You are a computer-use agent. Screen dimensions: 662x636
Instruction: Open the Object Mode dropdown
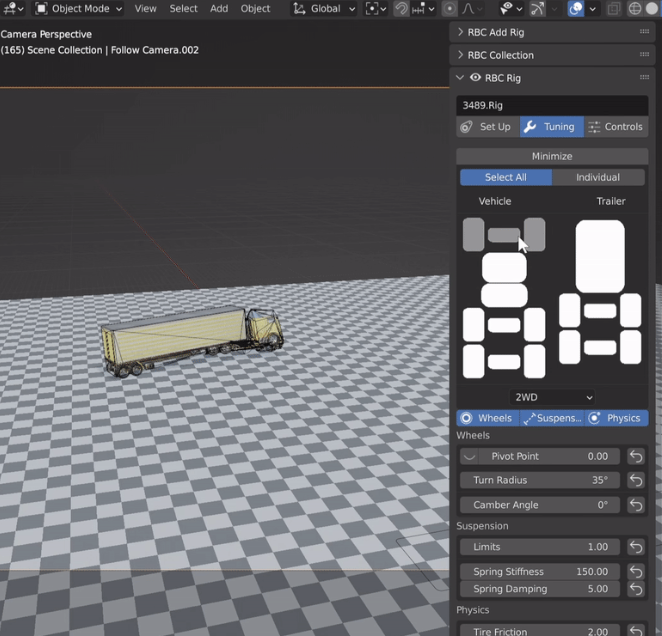click(x=78, y=9)
